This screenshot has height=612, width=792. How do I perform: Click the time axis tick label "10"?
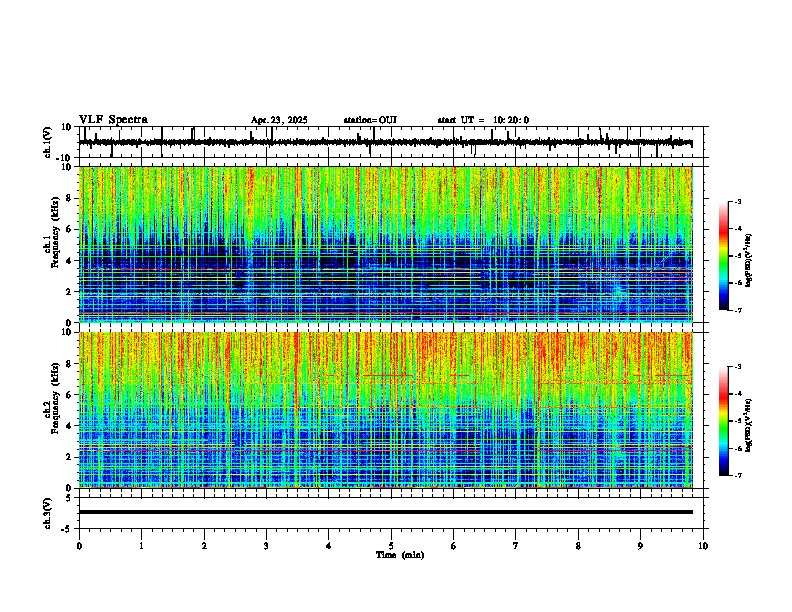point(703,546)
